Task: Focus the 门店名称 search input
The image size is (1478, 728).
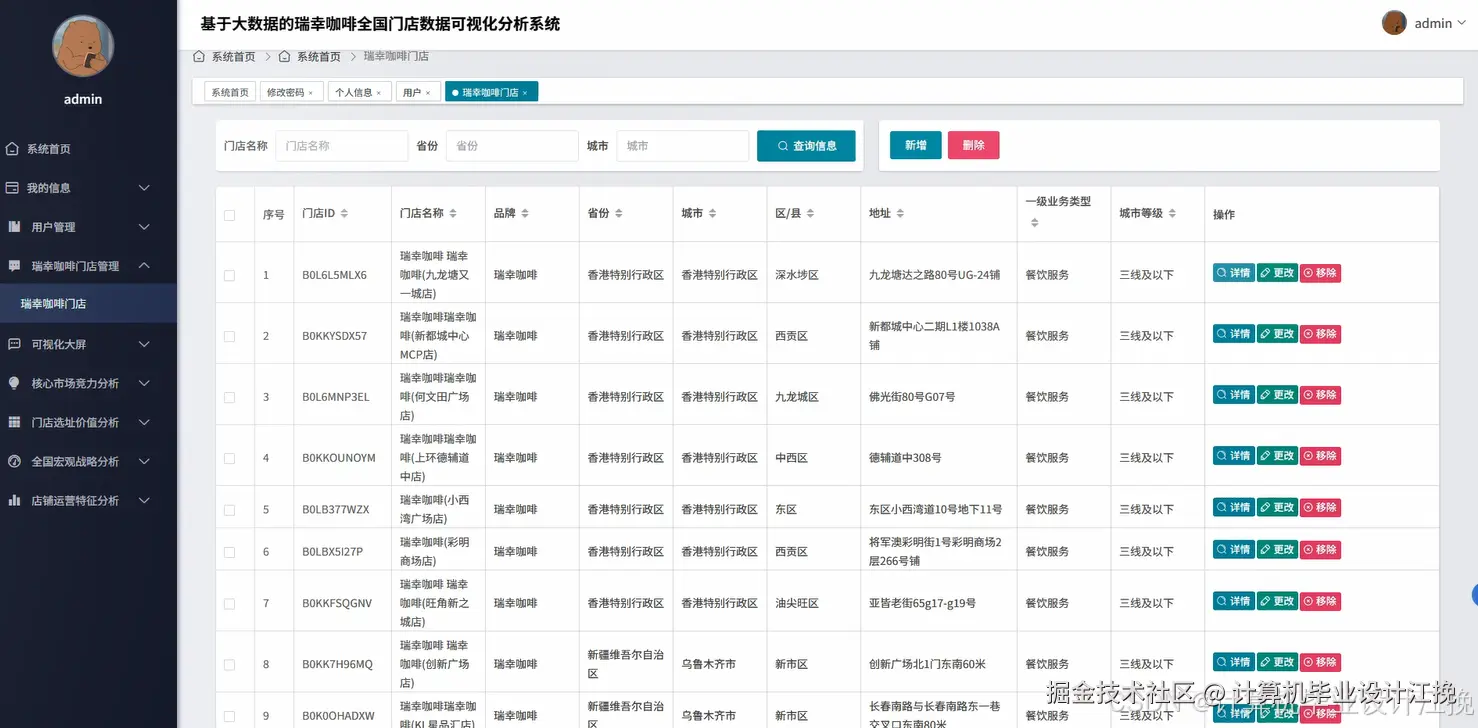Action: tap(342, 146)
